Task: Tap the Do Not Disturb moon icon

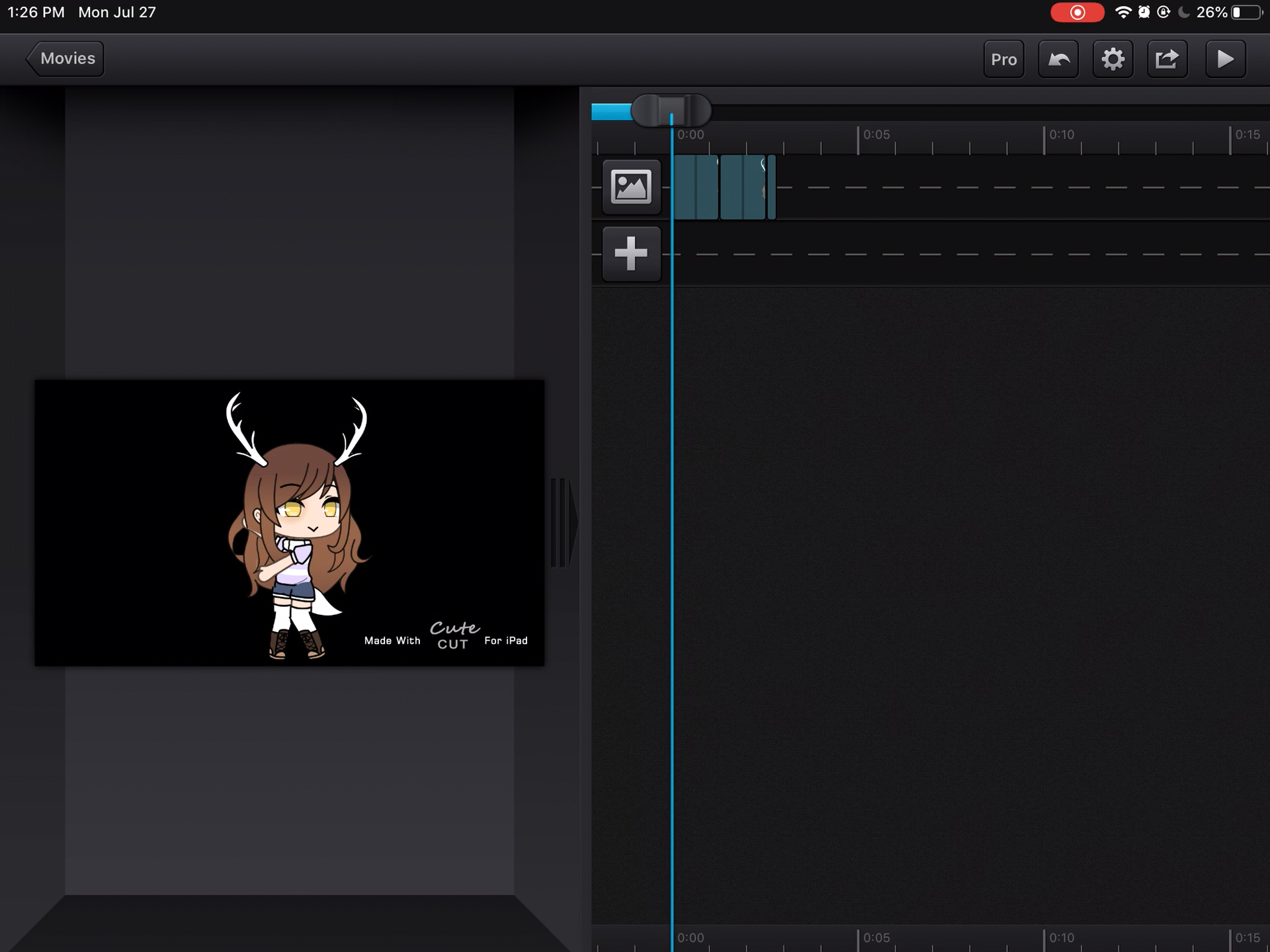Action: coord(1184,12)
